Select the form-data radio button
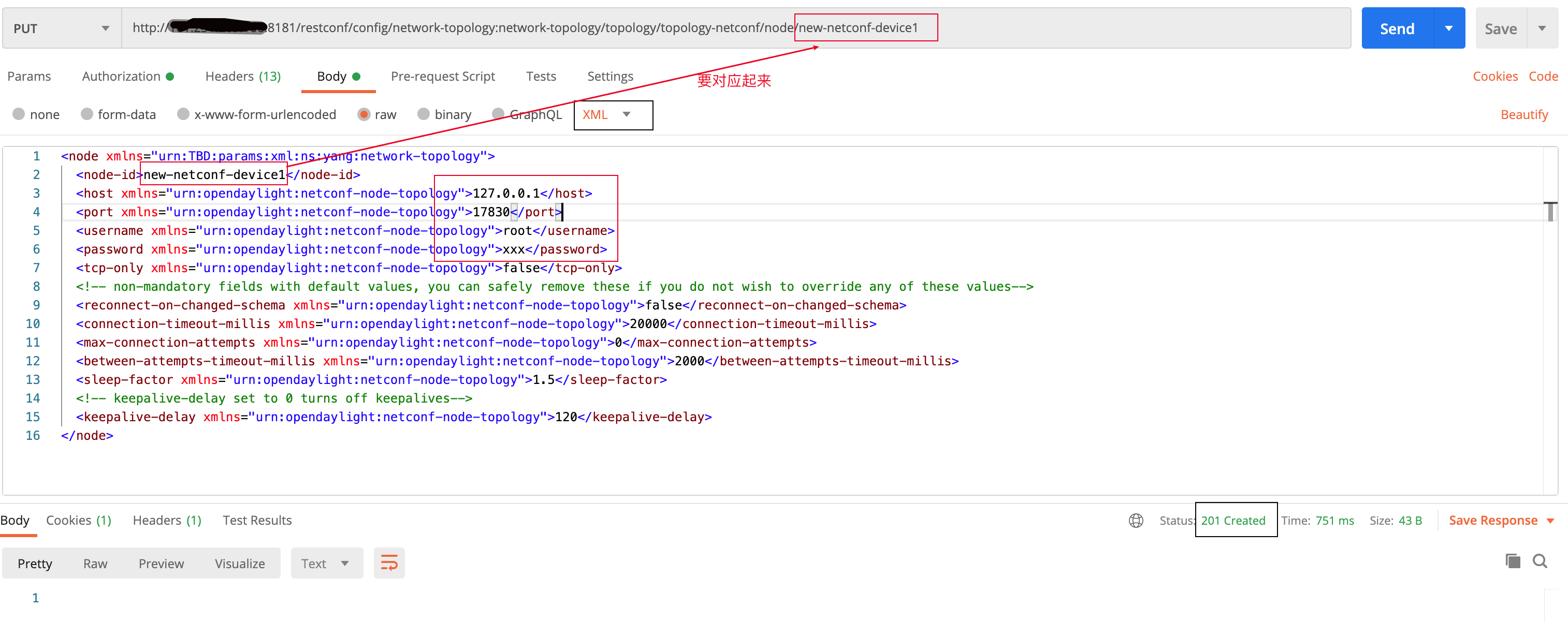The image size is (1568, 622). [87, 114]
